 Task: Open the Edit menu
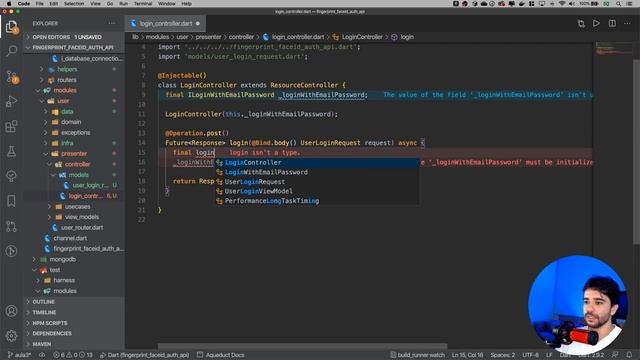click(53, 3)
